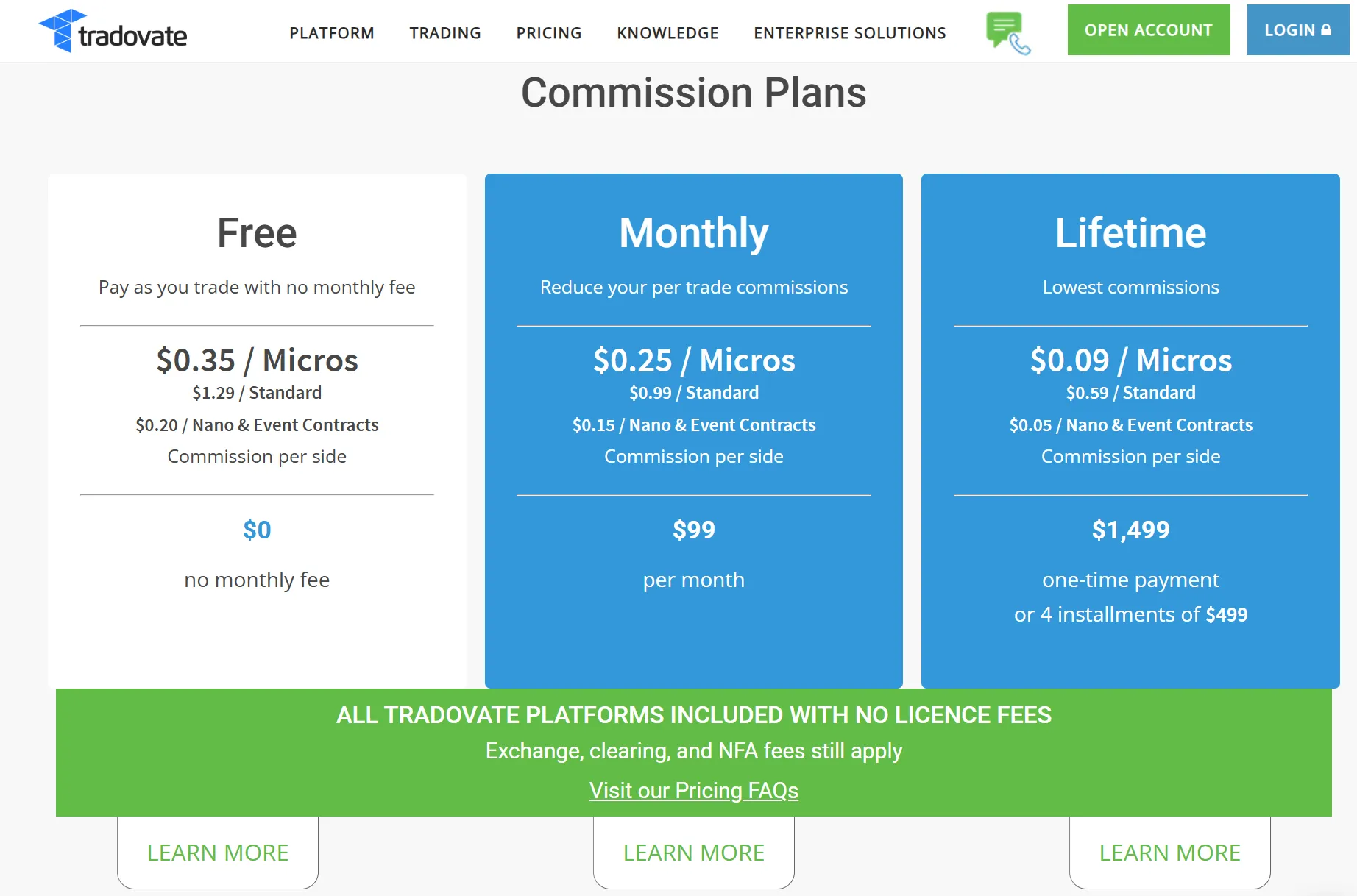Click the Tradovate logo

(113, 31)
